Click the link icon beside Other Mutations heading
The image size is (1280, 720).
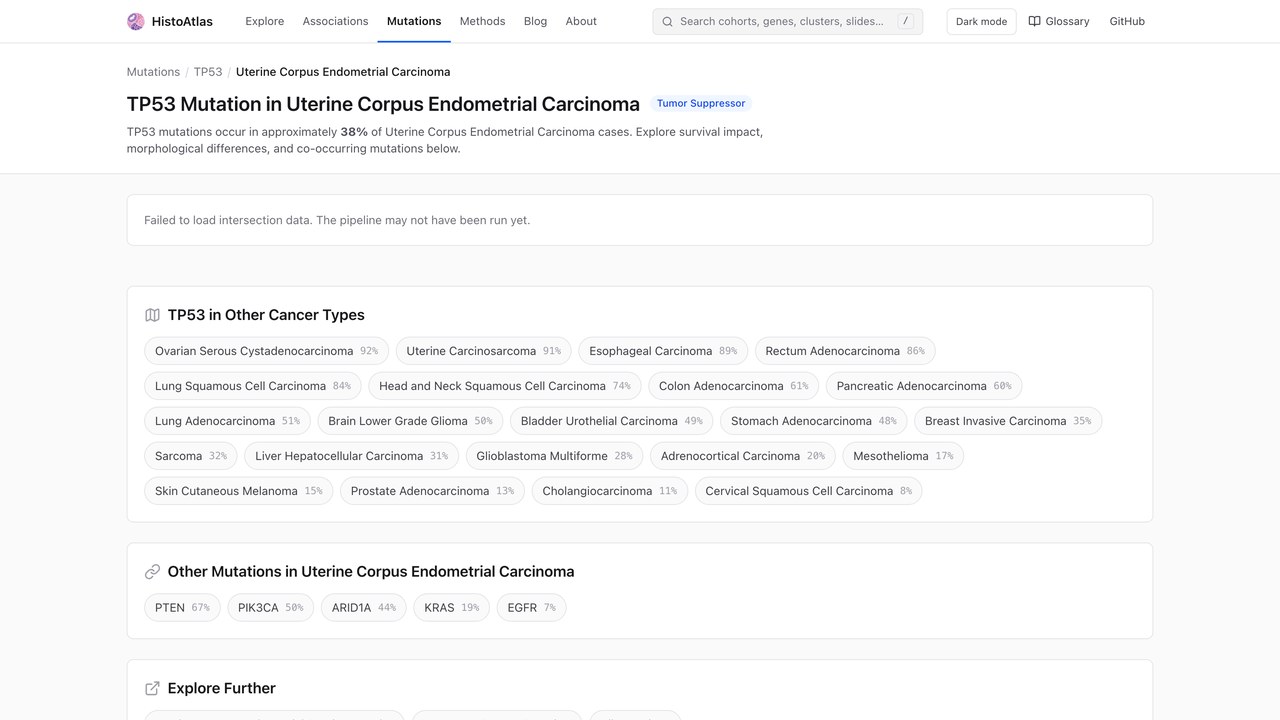[x=152, y=572]
